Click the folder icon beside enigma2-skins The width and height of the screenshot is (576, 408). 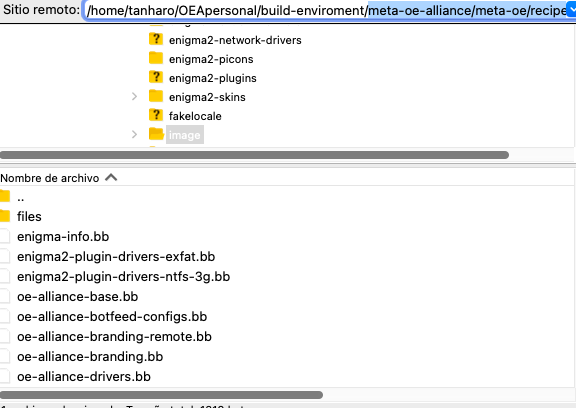click(156, 96)
